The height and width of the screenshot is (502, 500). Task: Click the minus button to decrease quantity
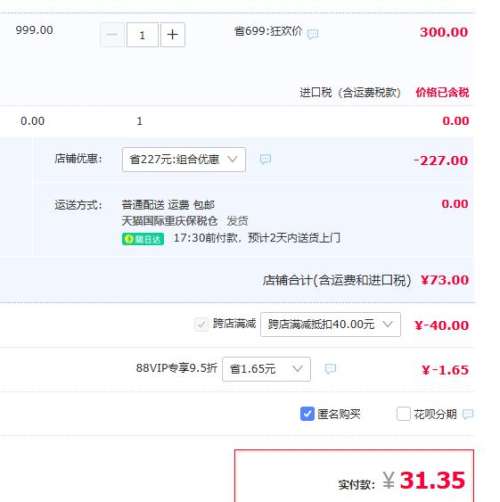click(x=112, y=35)
